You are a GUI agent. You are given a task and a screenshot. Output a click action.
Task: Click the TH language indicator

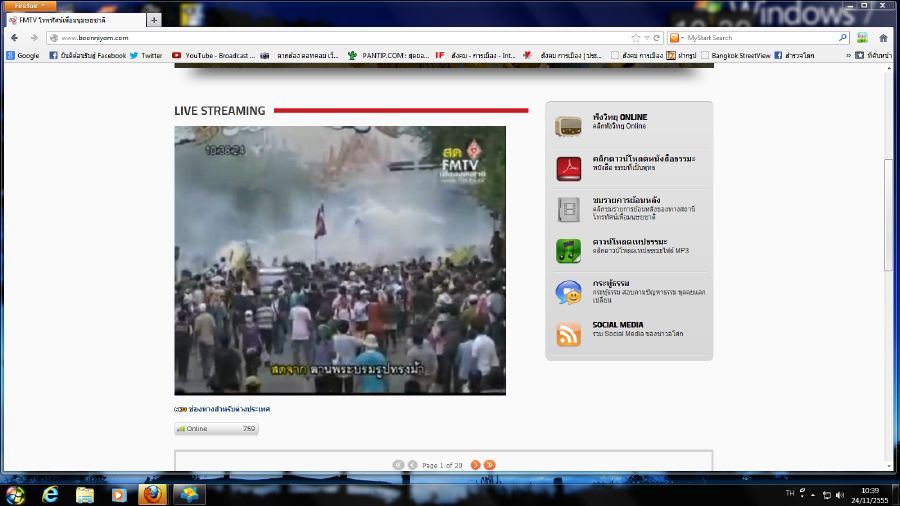click(x=790, y=493)
